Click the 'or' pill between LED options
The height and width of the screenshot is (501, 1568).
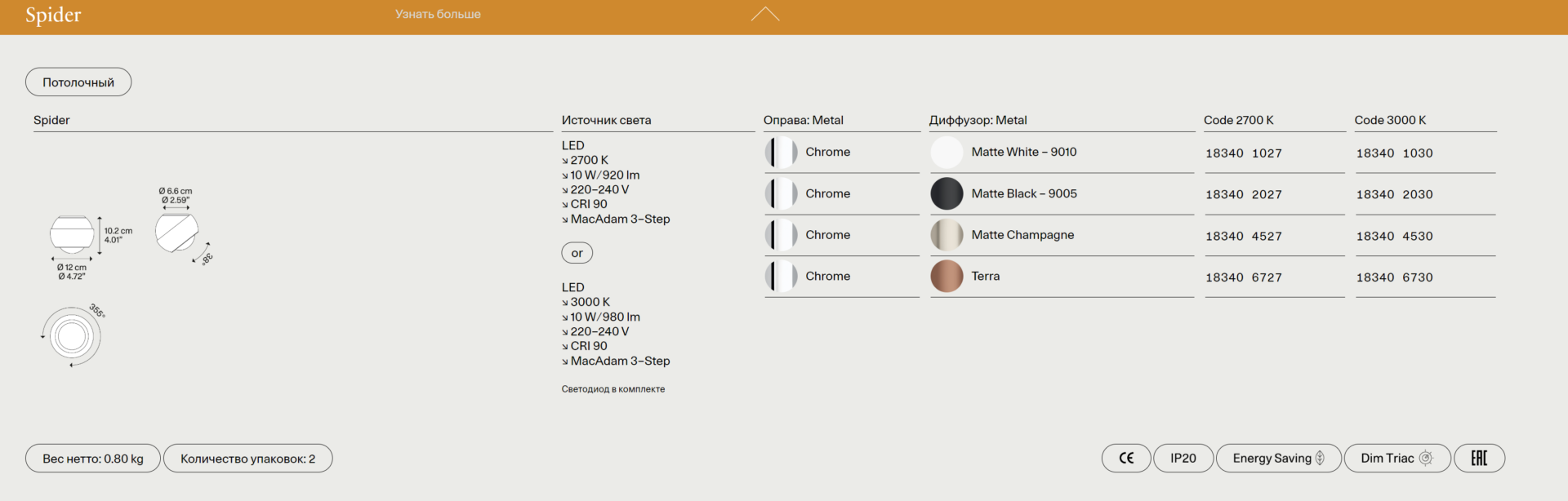pyautogui.click(x=577, y=253)
